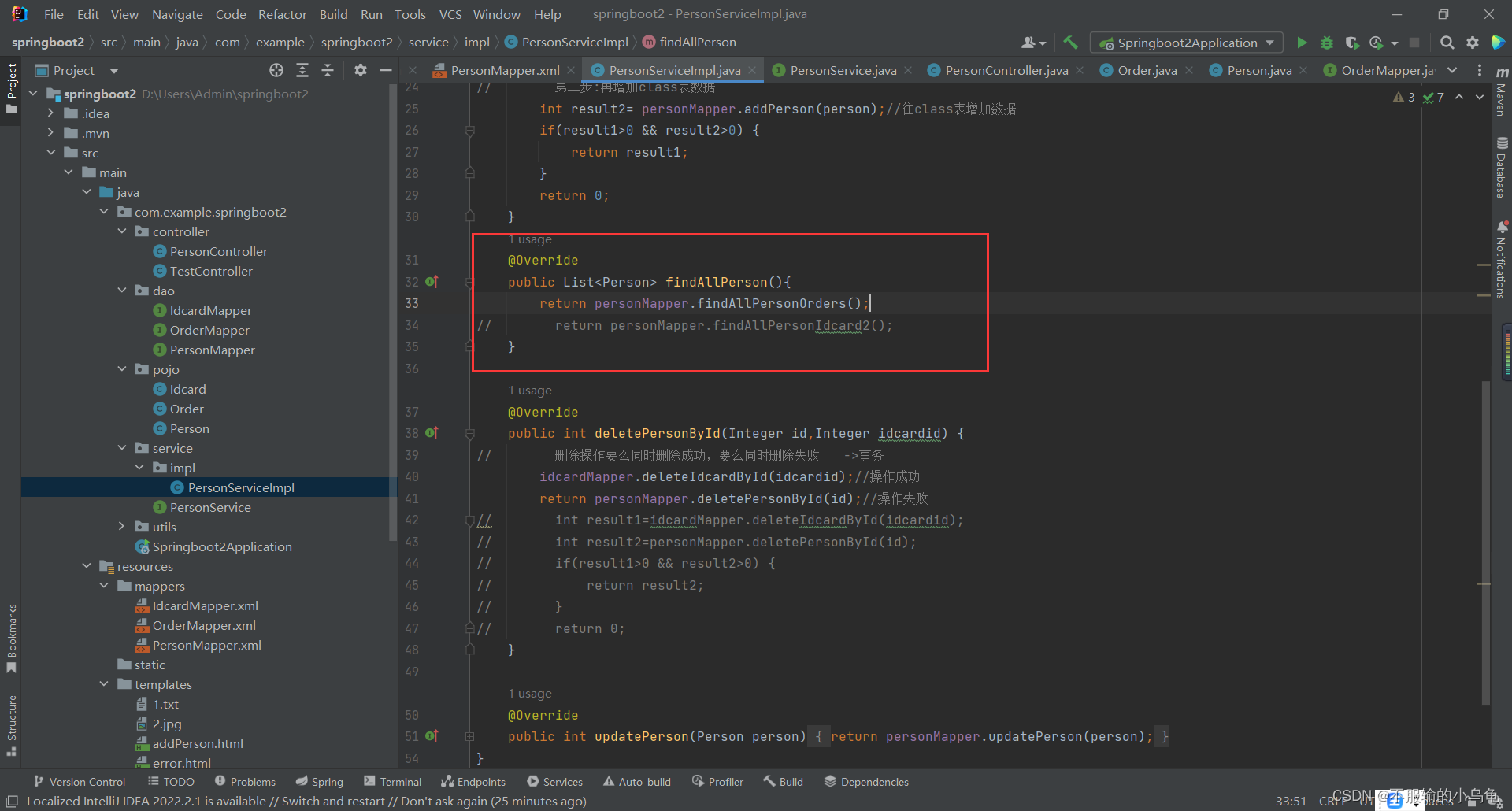This screenshot has width=1512, height=811.
Task: Open Search Everywhere magnifier icon
Action: 1447,43
